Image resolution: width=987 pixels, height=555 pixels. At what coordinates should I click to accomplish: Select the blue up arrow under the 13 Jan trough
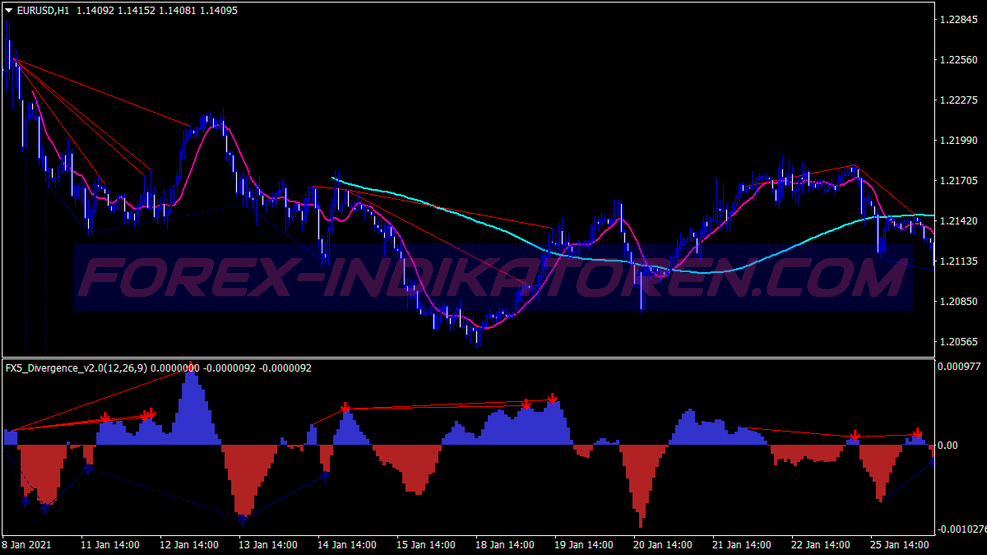[x=242, y=520]
